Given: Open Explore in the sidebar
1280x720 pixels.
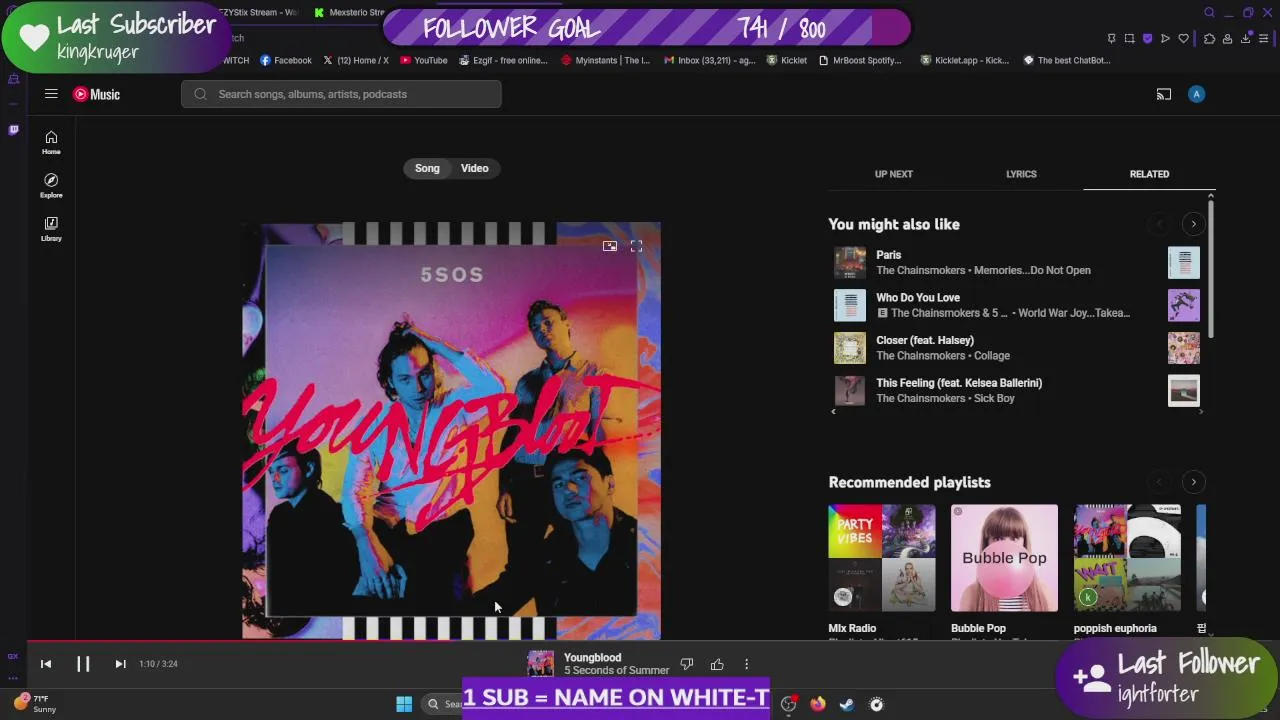Looking at the screenshot, I should pyautogui.click(x=51, y=186).
